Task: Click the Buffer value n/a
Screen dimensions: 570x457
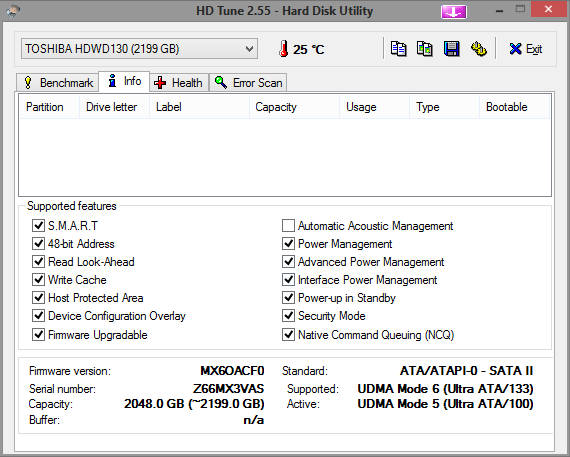Action: [x=254, y=420]
